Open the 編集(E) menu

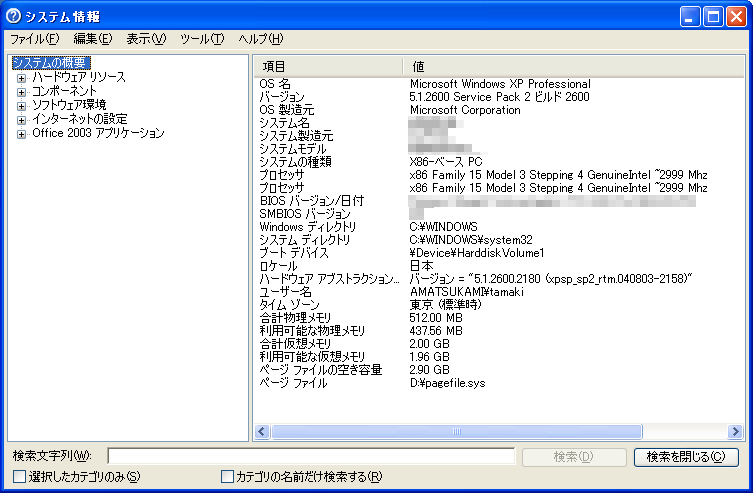pos(92,39)
